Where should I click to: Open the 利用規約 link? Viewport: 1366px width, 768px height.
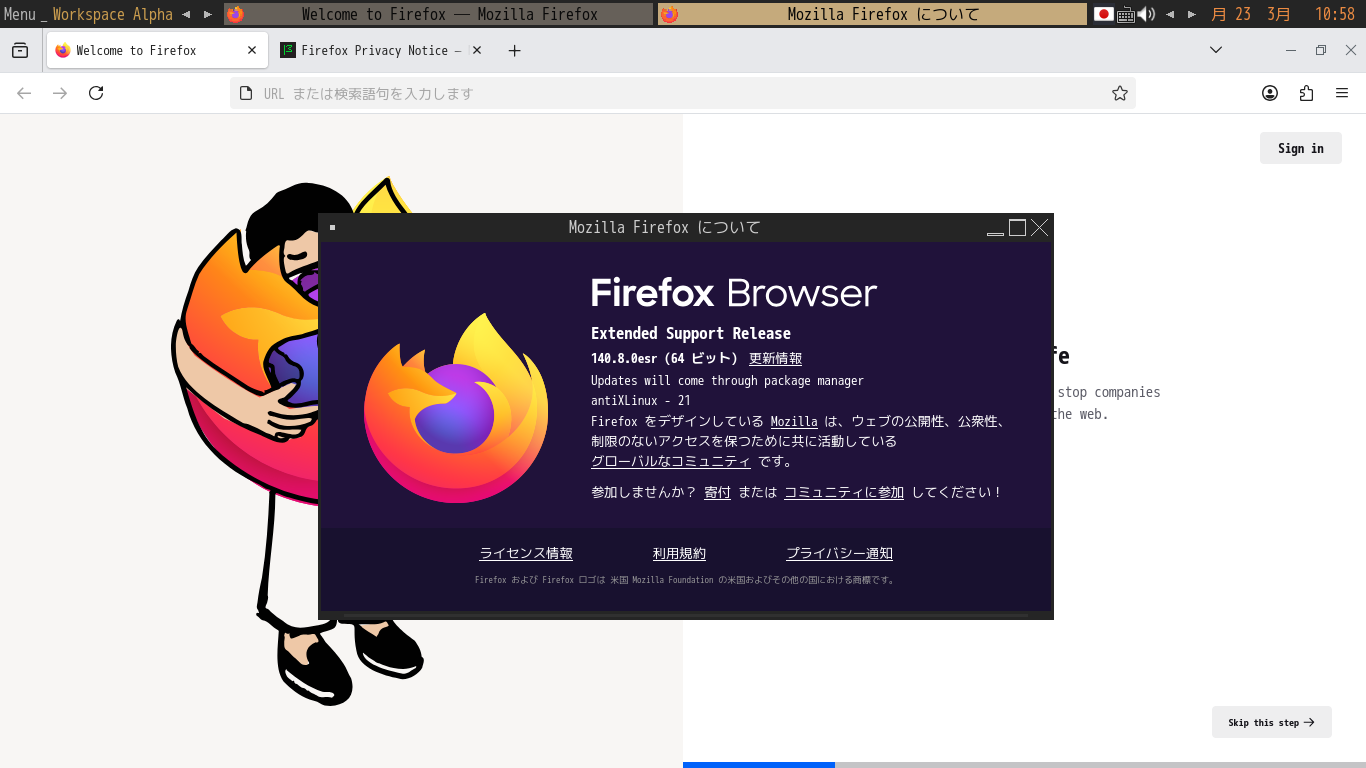point(679,553)
